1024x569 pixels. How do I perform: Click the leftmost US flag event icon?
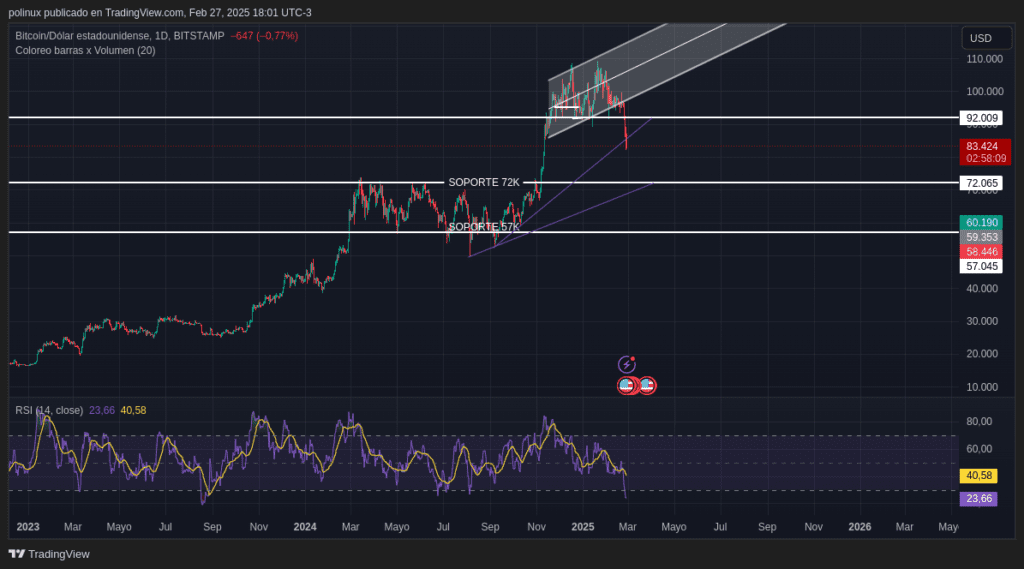(626, 385)
